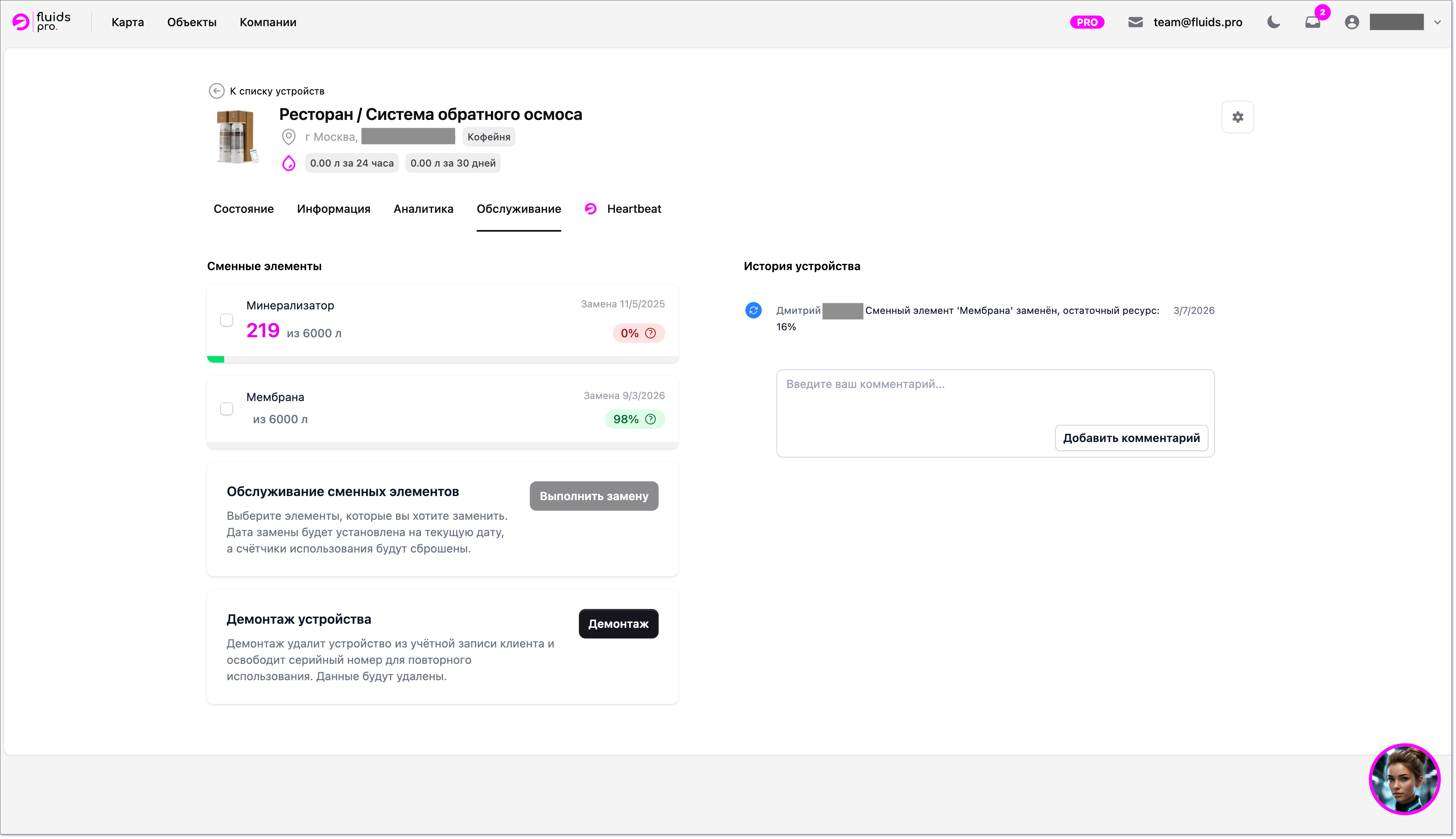Open the assistant avatar chat bubble

pos(1404,779)
